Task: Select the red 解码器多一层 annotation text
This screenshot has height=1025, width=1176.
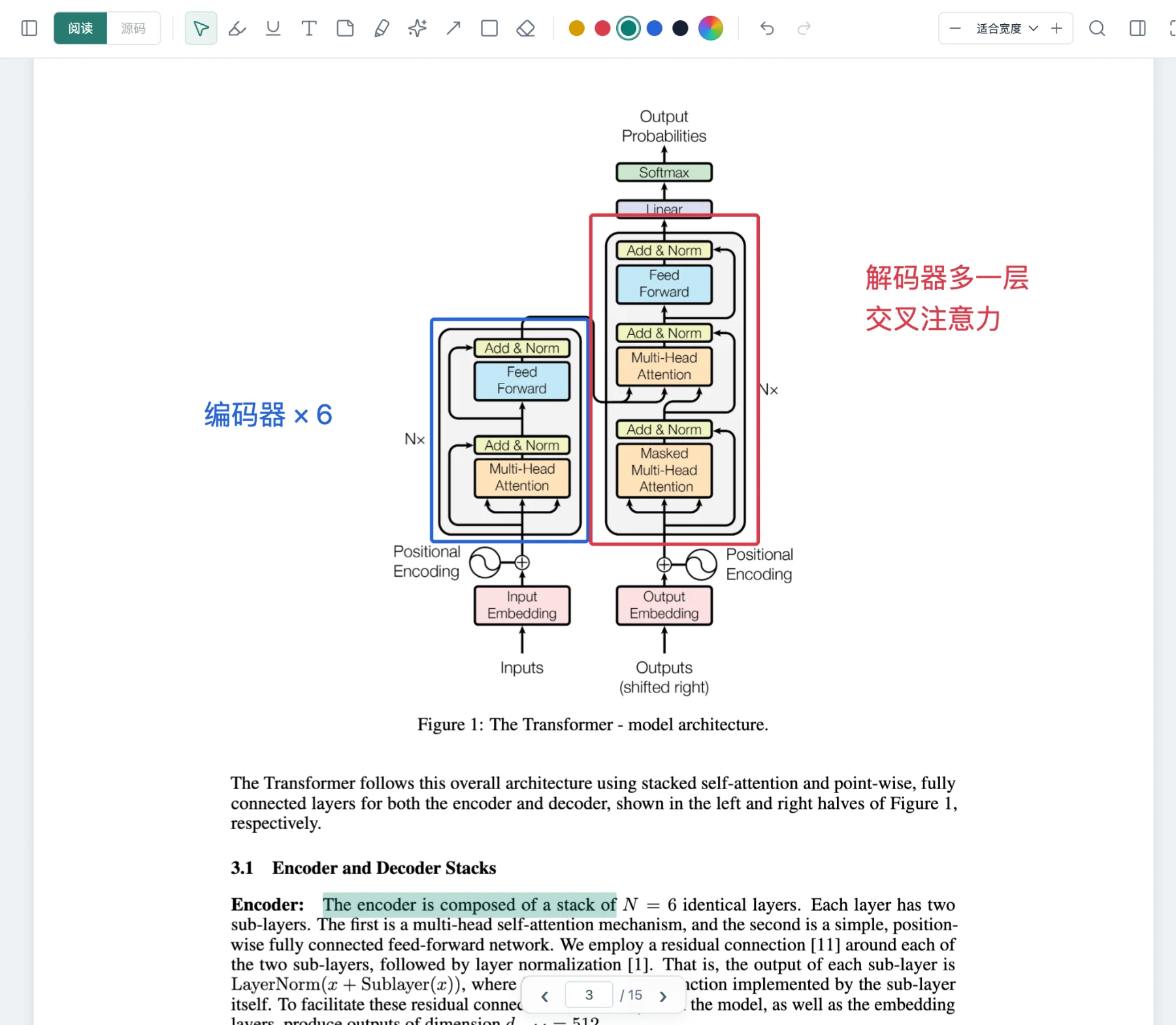Action: 947,278
